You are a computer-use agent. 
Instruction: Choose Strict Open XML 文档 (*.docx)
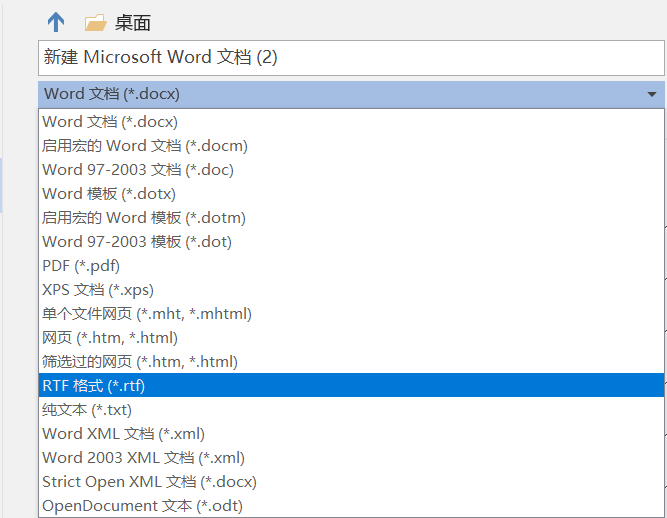(351, 482)
